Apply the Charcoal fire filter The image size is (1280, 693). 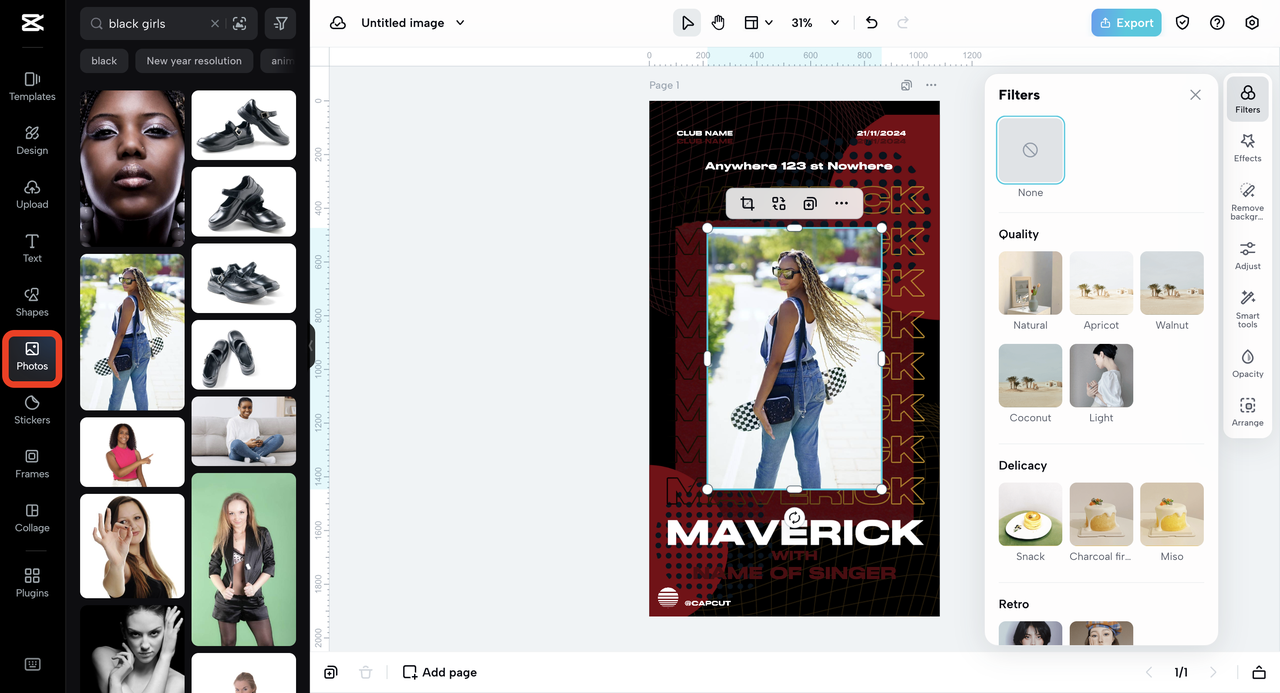tap(1101, 514)
